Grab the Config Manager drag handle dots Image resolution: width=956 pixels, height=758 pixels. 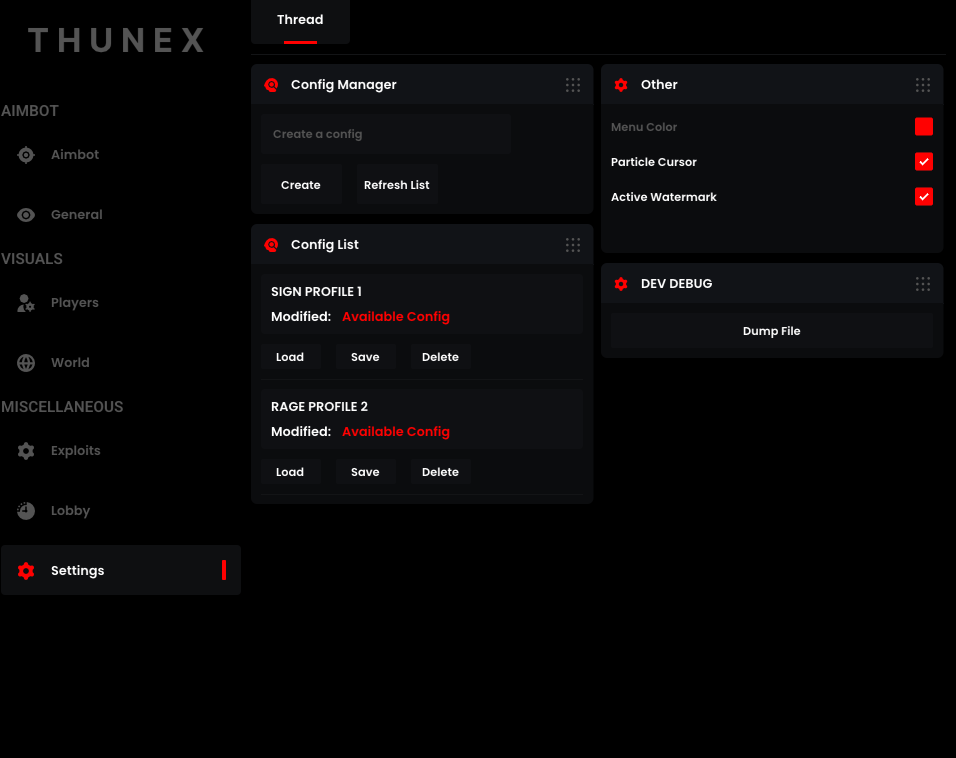[x=572, y=85]
